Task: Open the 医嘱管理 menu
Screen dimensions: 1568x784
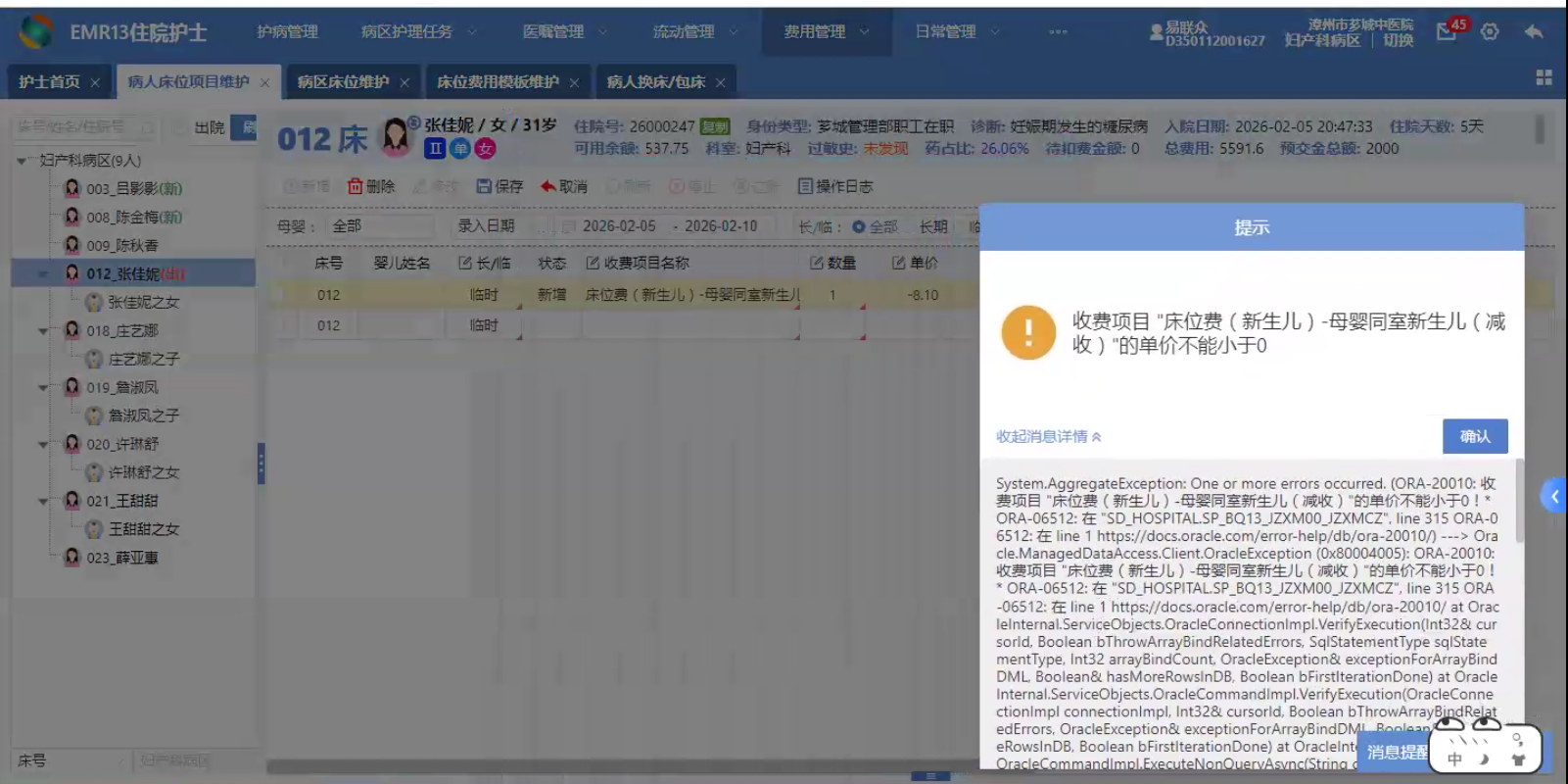Action: [564, 31]
